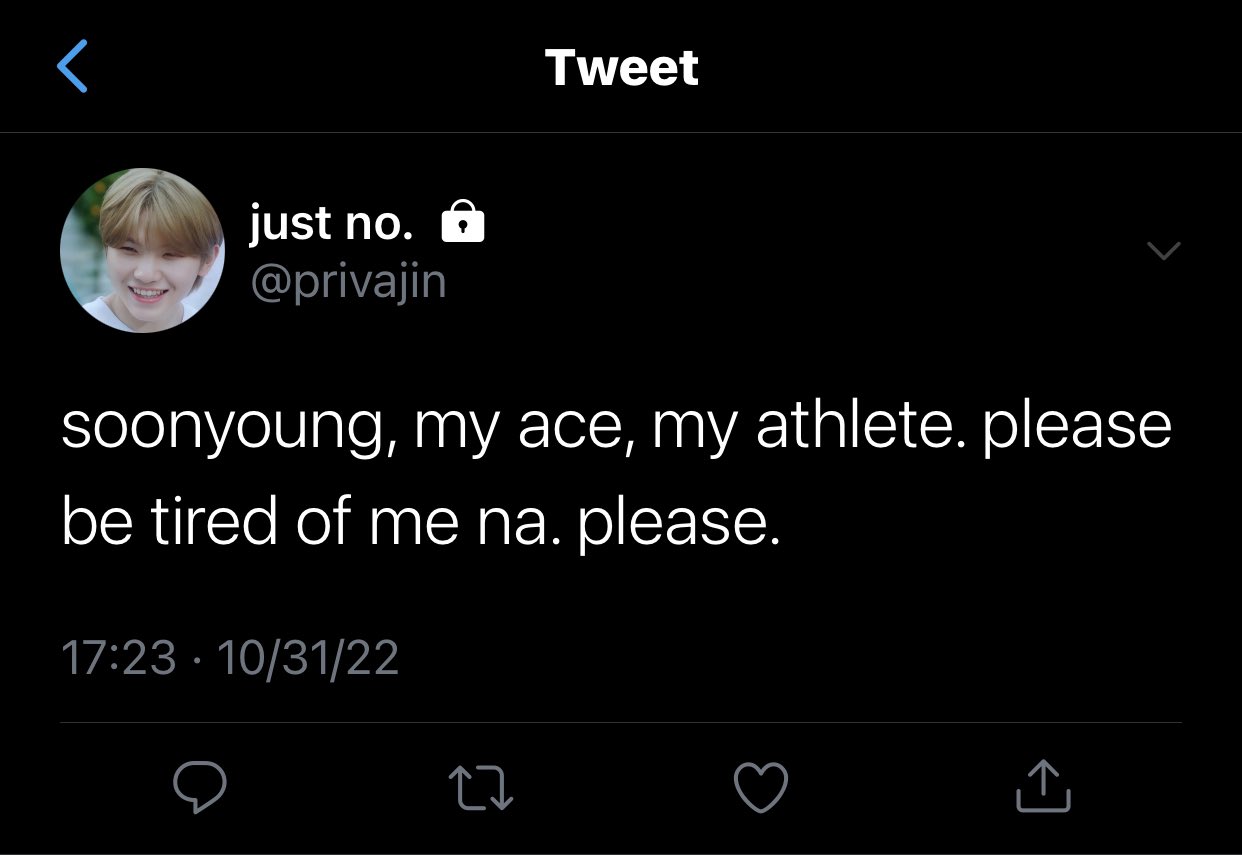This screenshot has width=1242, height=855.
Task: Tap the Tweet header title
Action: pos(622,68)
